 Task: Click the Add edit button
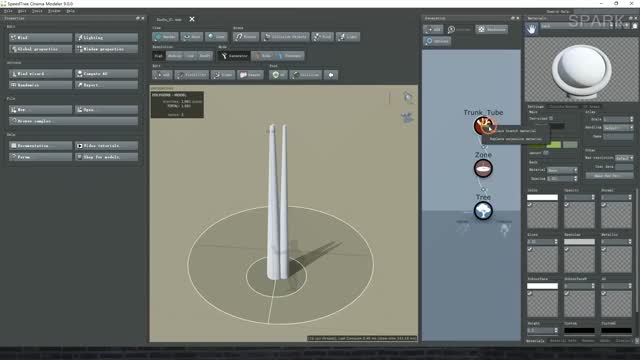[x=162, y=75]
